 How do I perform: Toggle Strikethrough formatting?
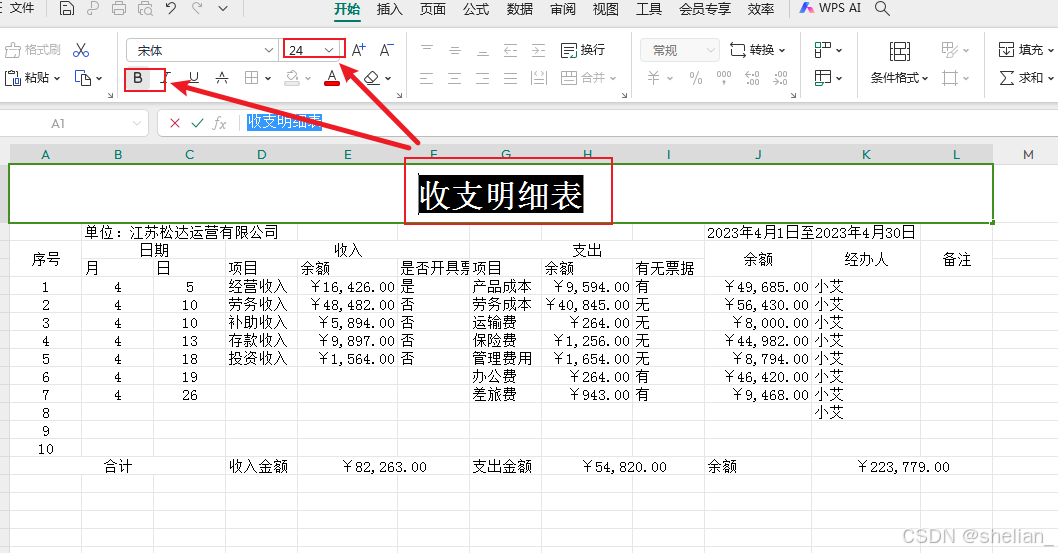tap(222, 78)
